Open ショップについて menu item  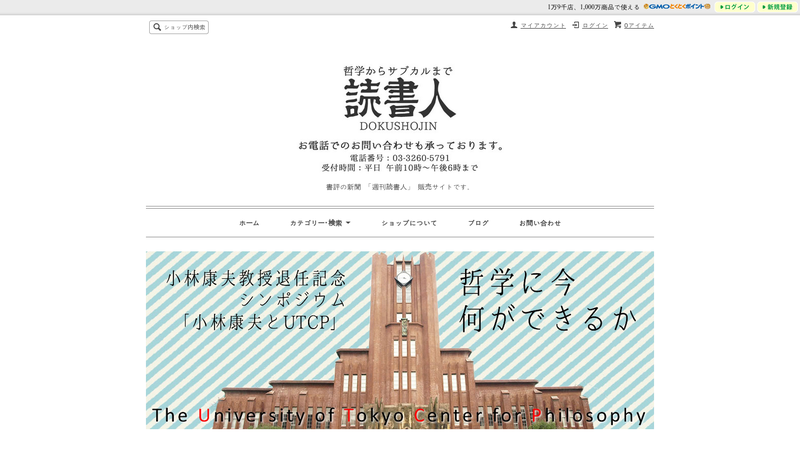pyautogui.click(x=409, y=223)
